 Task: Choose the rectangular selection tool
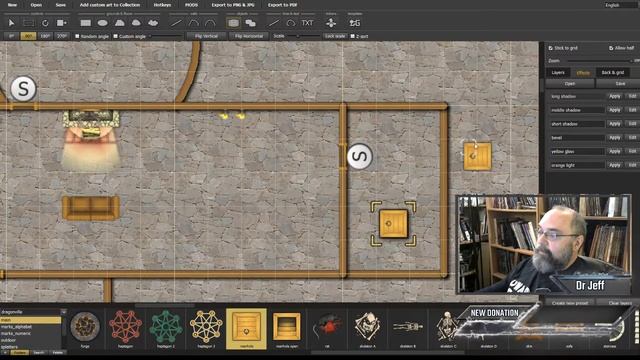[29, 23]
